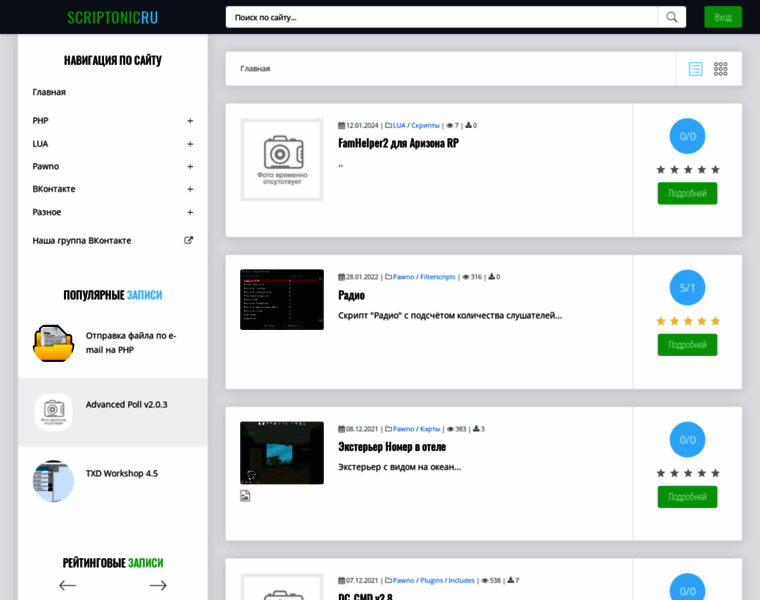Image resolution: width=760 pixels, height=600 pixels.
Task: Click the search magnifier icon
Action: 671,17
